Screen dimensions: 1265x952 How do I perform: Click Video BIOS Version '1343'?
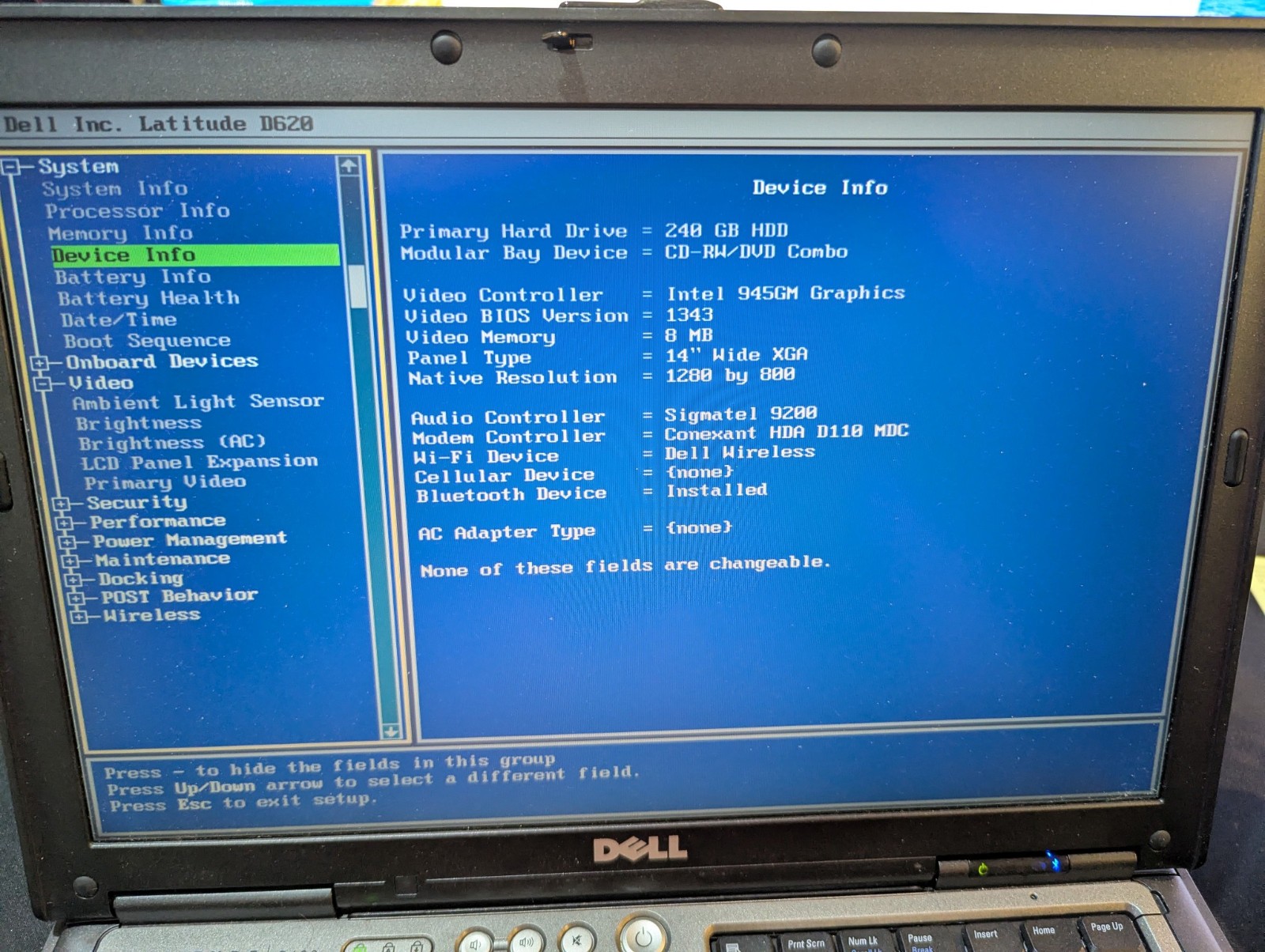click(689, 315)
